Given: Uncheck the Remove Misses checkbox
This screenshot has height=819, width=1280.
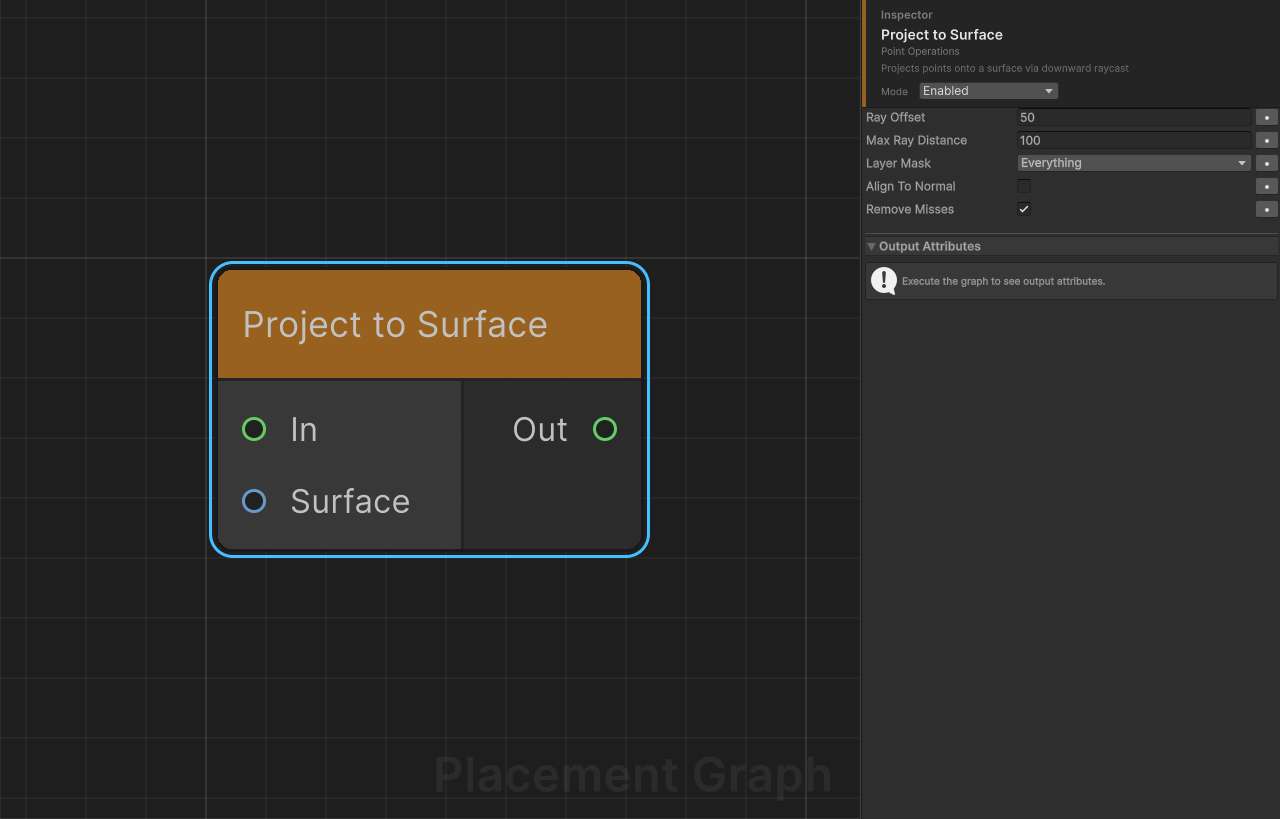Looking at the screenshot, I should pos(1024,209).
